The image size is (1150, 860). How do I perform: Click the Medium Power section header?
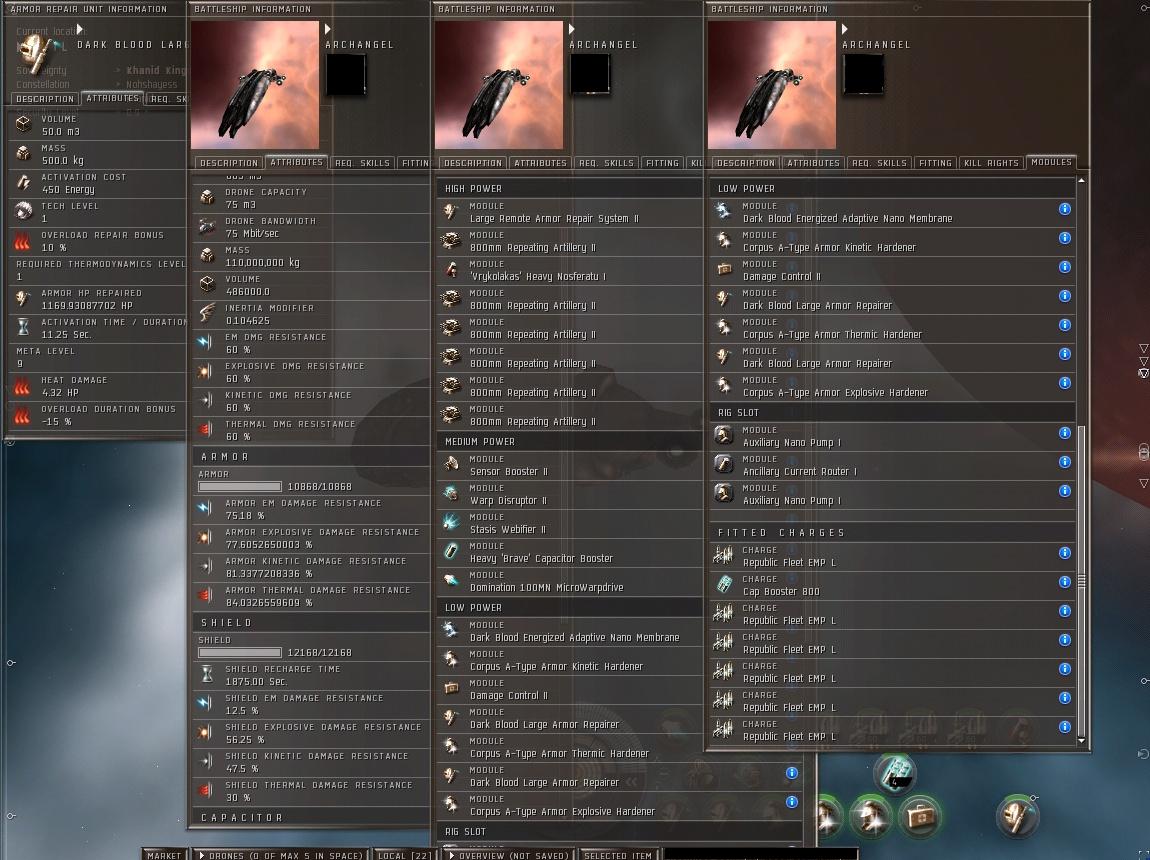(x=569, y=441)
